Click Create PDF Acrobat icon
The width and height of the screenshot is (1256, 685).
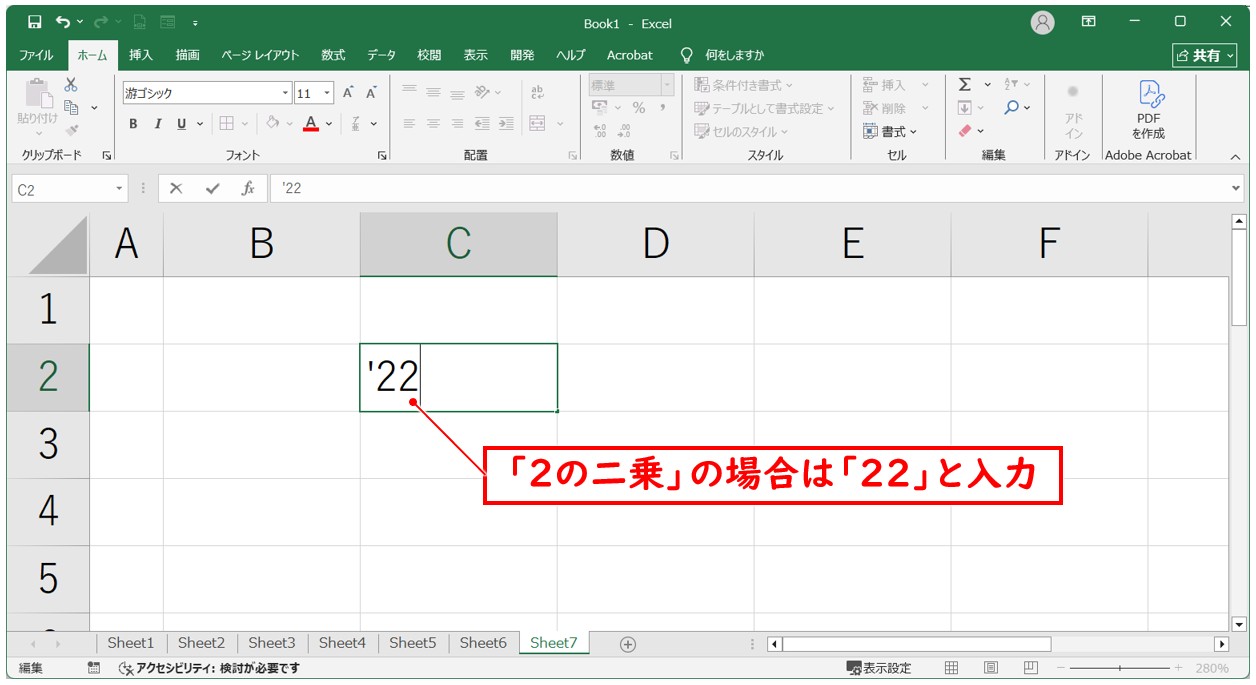click(1148, 110)
